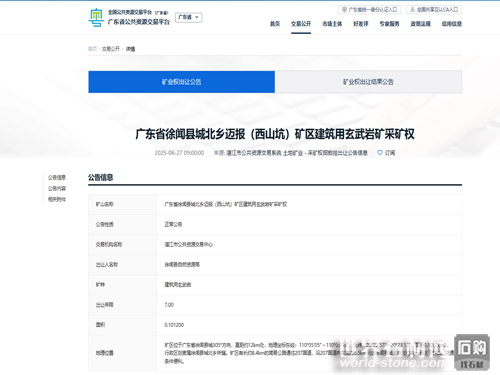Open 市场主体 in the top navigation
This screenshot has width=500, height=375.
click(332, 24)
